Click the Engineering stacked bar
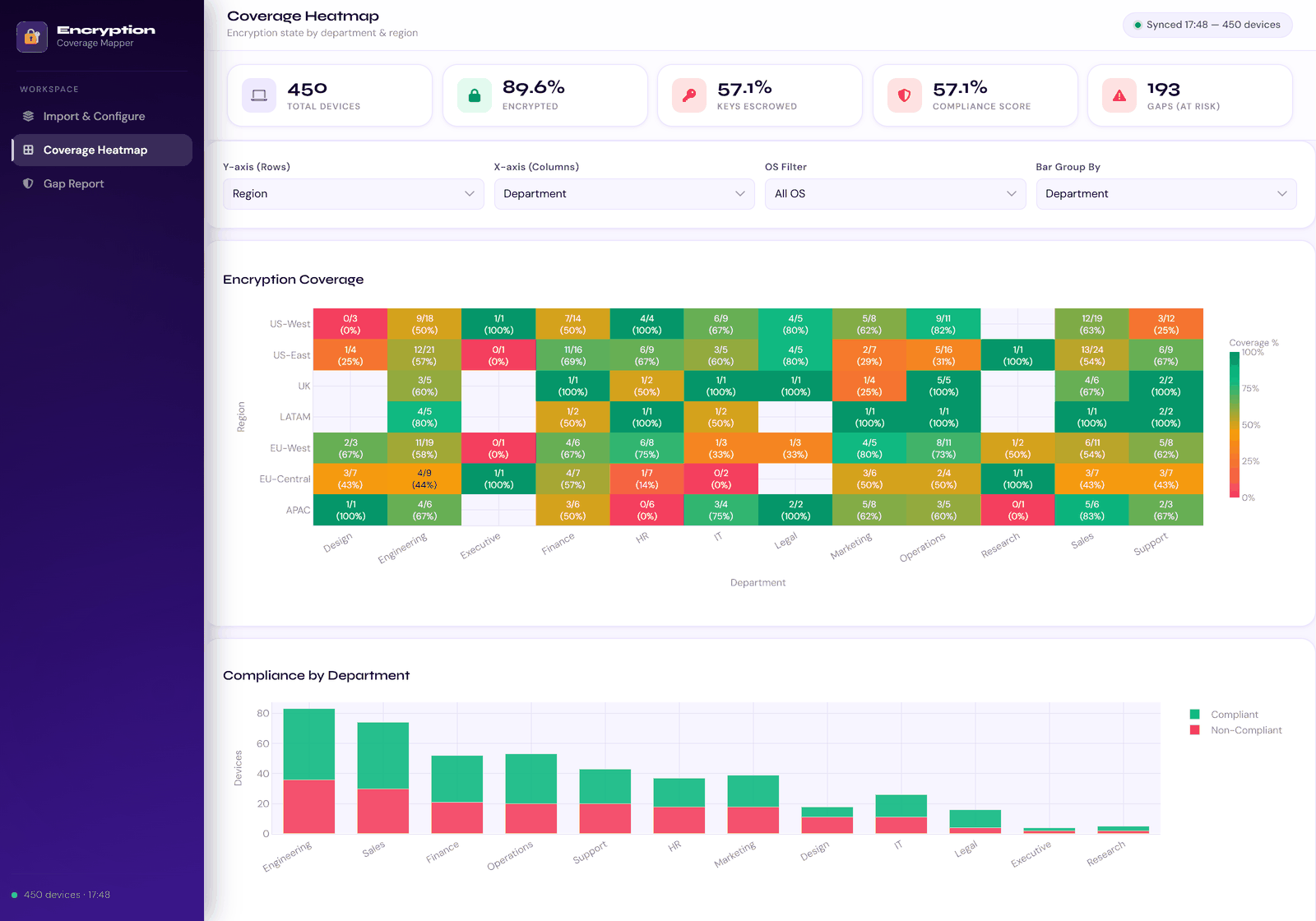This screenshot has width=1316, height=921. pyautogui.click(x=309, y=771)
